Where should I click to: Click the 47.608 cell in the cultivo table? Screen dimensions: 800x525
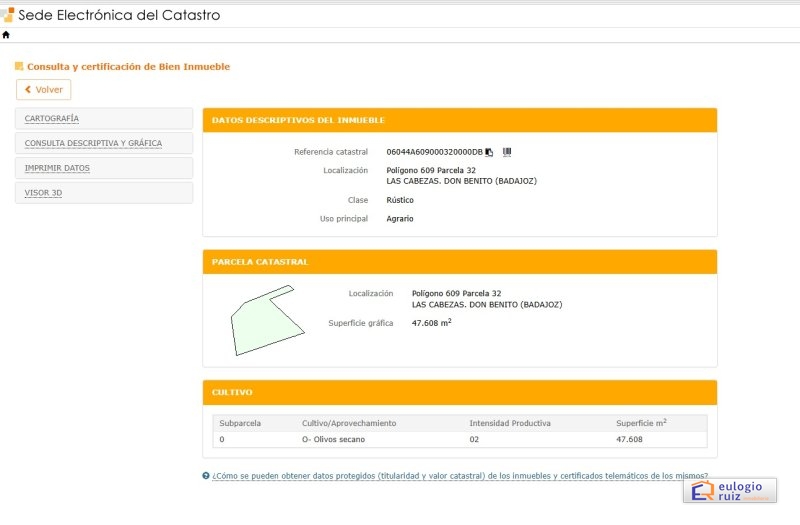click(629, 439)
